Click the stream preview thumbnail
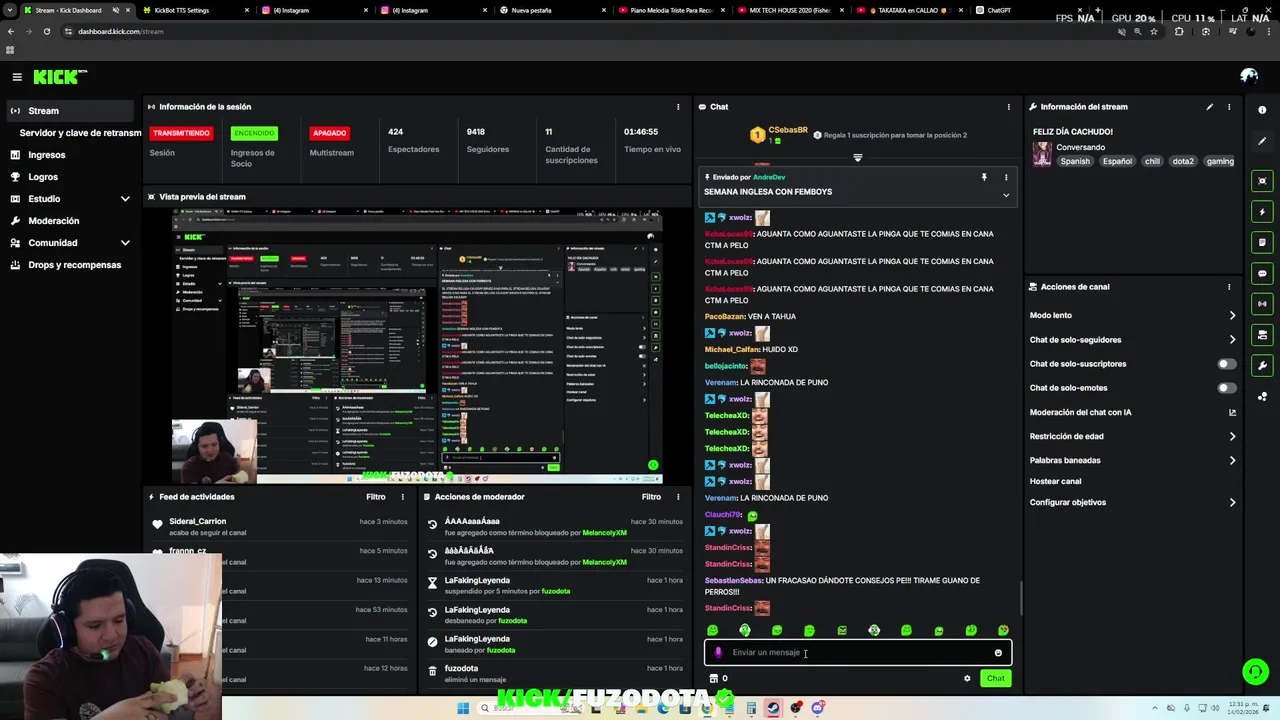 (417, 346)
